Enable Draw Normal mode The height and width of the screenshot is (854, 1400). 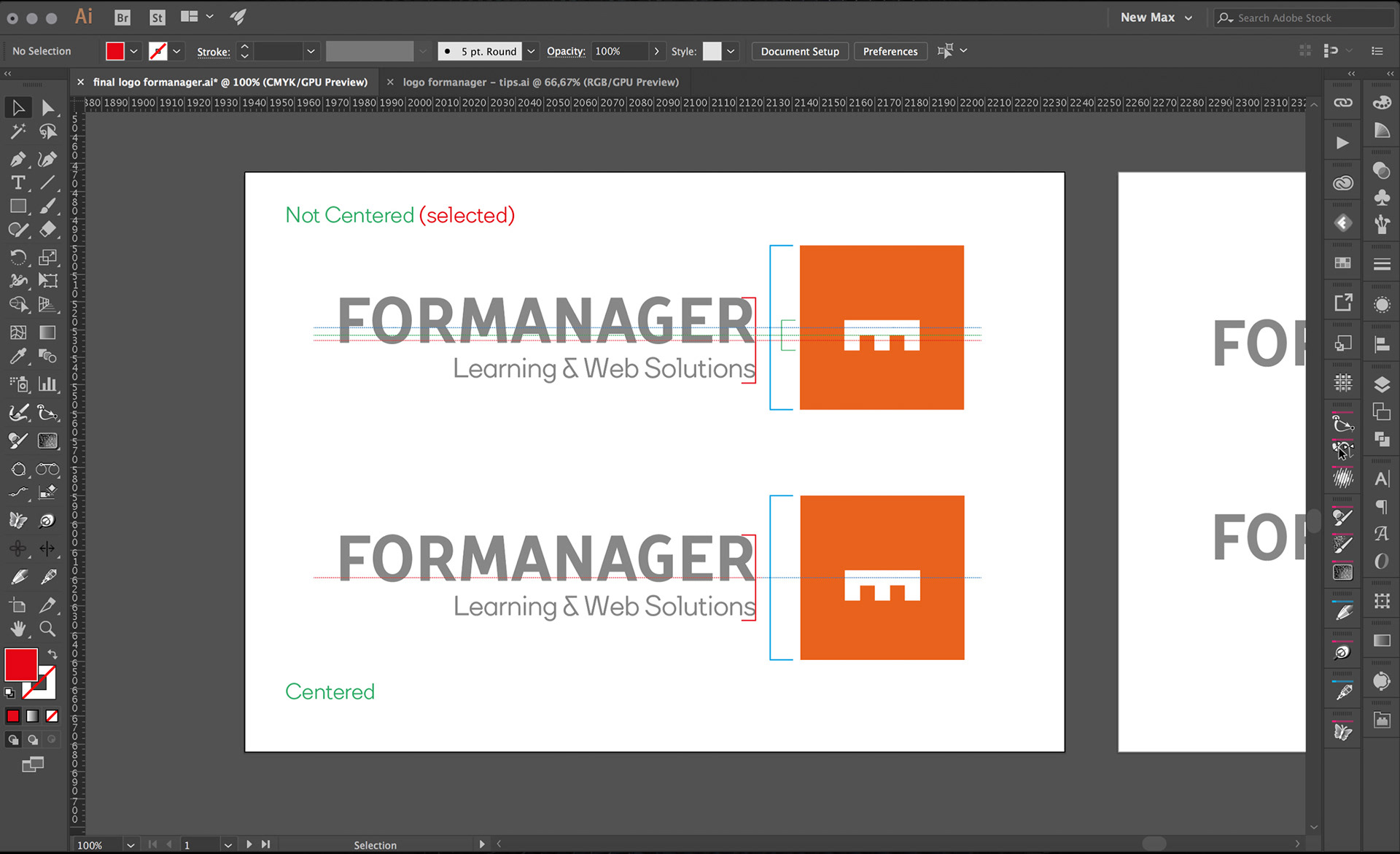13,740
